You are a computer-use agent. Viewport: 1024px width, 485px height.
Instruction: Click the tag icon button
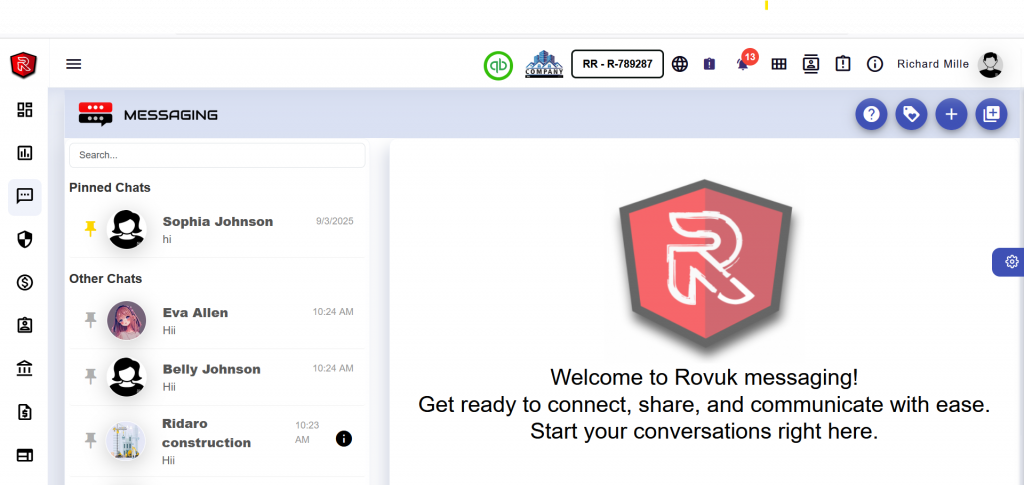pos(911,115)
